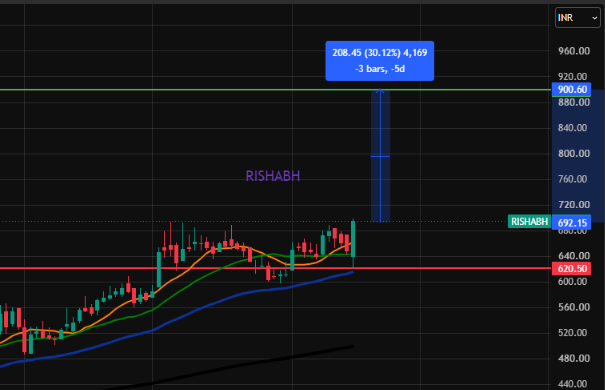The height and width of the screenshot is (390, 605).
Task: Select the blue 208.45 (30.12%) measurement label
Action: pyautogui.click(x=380, y=61)
